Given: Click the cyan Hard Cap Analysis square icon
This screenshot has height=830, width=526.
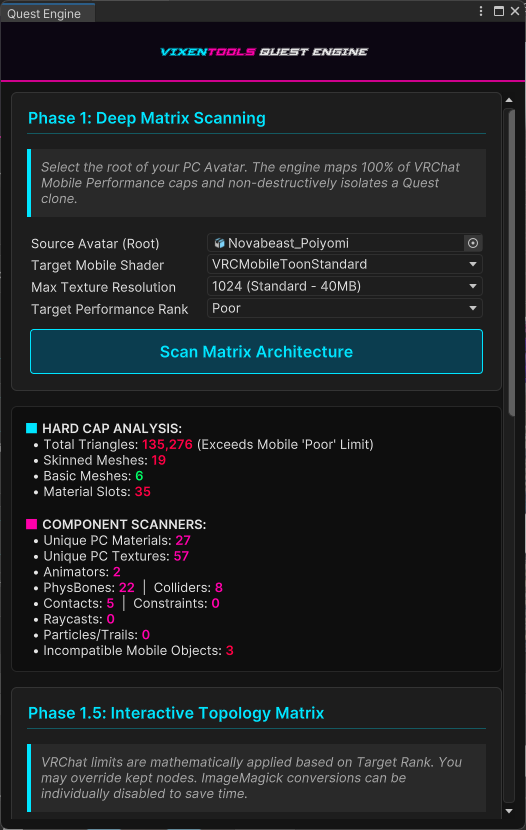Looking at the screenshot, I should 31,428.
